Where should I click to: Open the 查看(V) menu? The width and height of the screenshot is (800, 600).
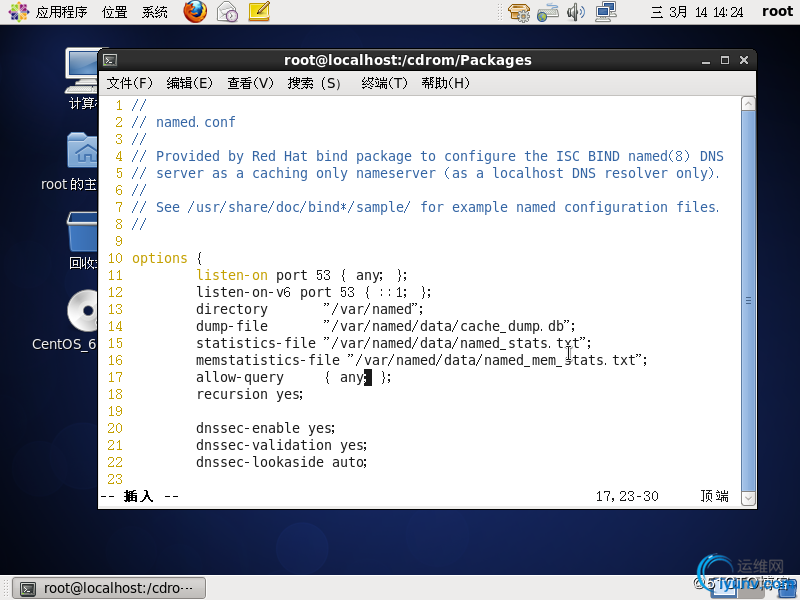[250, 83]
